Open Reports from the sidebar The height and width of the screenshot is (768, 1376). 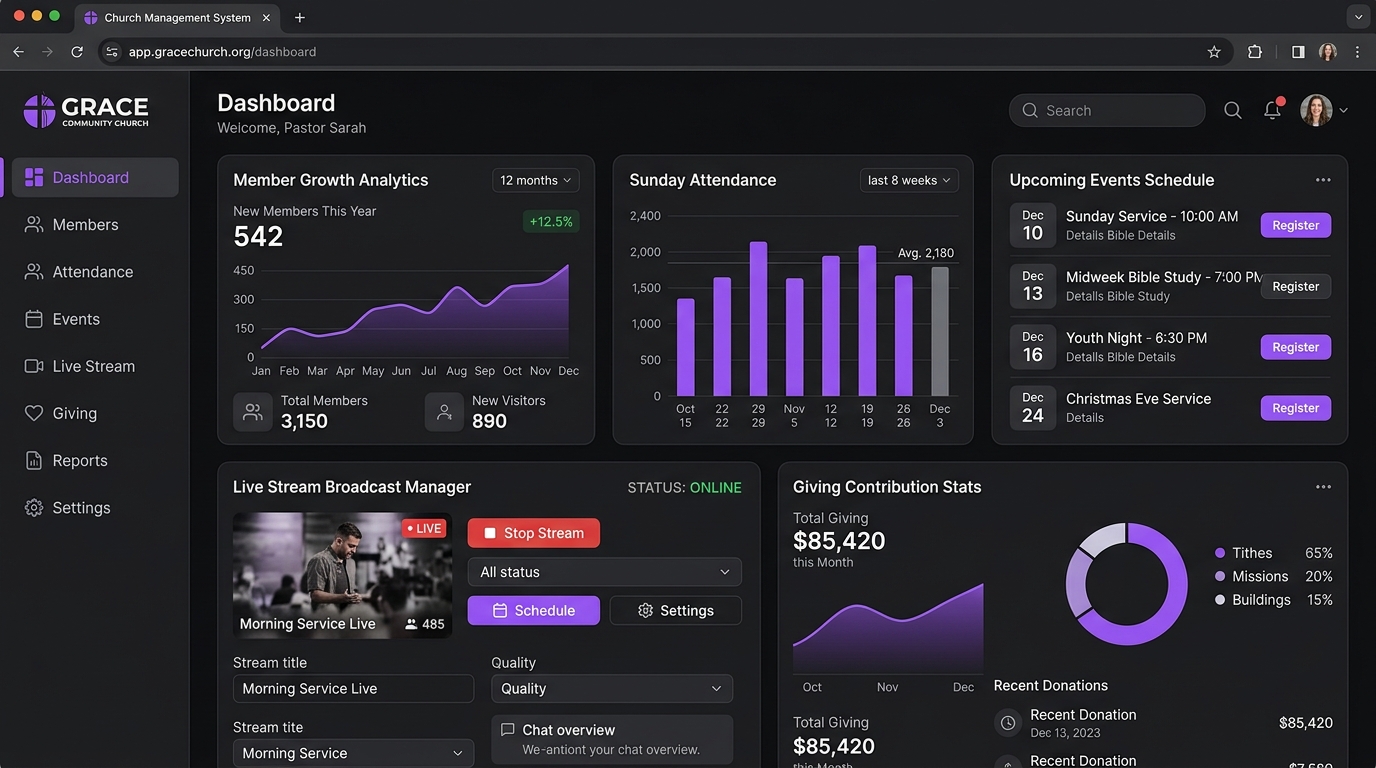pyautogui.click(x=80, y=460)
